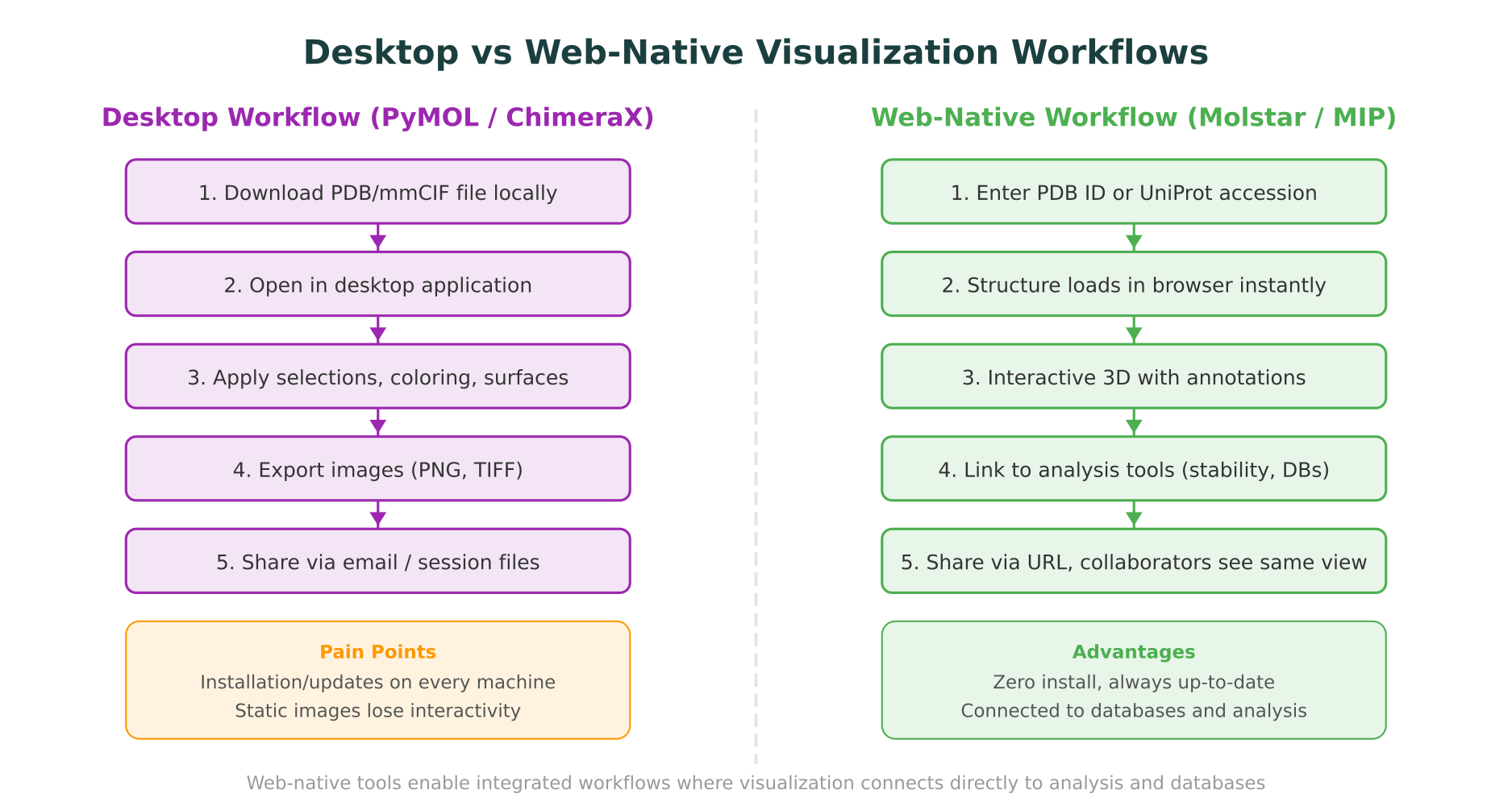Click "3. Apply selections, coloring, surfaces" step
Screen dimensions: 1512x806
click(377, 376)
